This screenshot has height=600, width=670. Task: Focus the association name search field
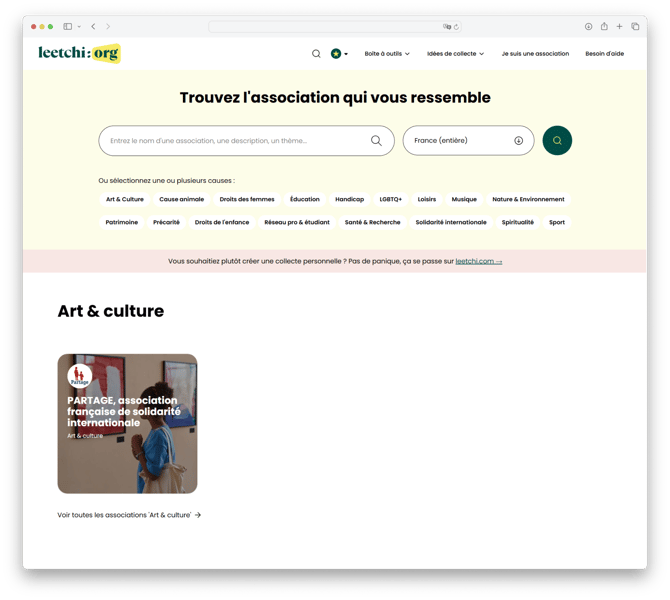click(x=246, y=141)
